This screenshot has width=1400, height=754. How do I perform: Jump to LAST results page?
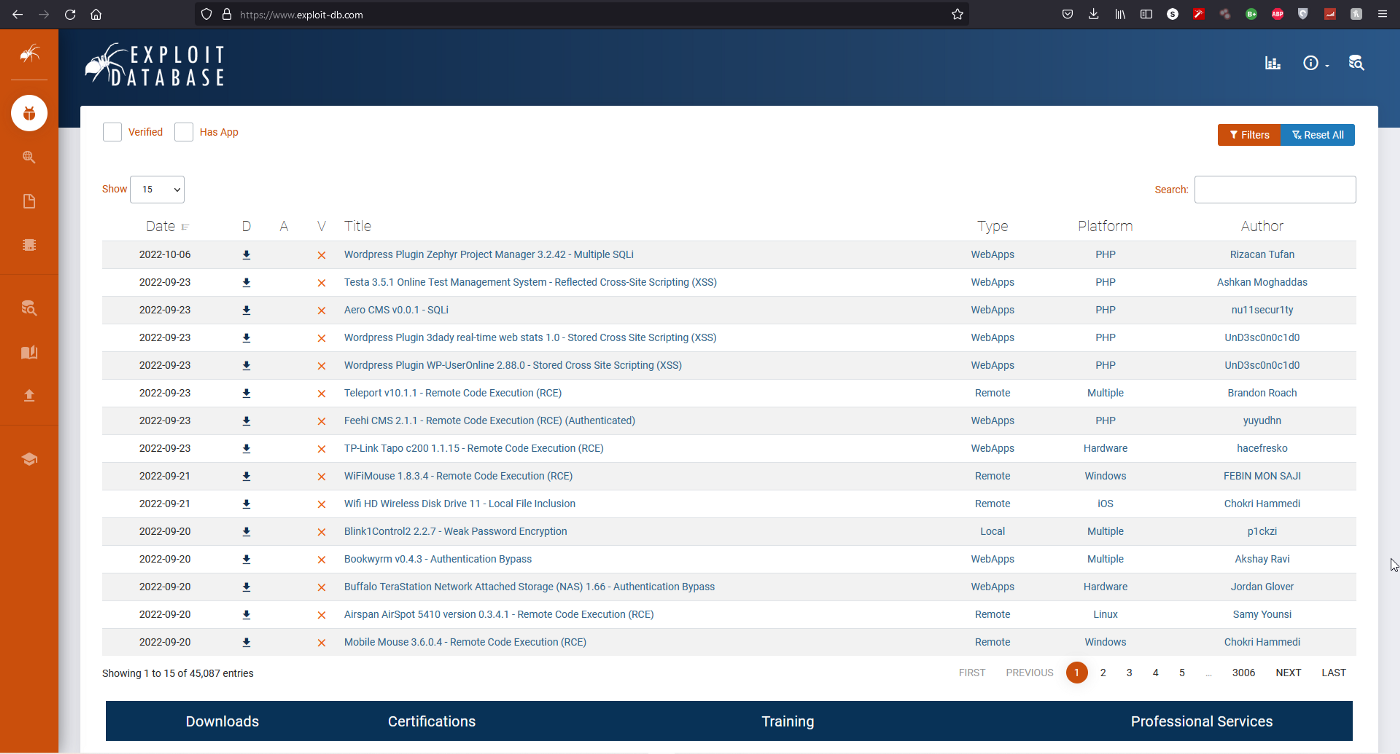coord(1334,673)
